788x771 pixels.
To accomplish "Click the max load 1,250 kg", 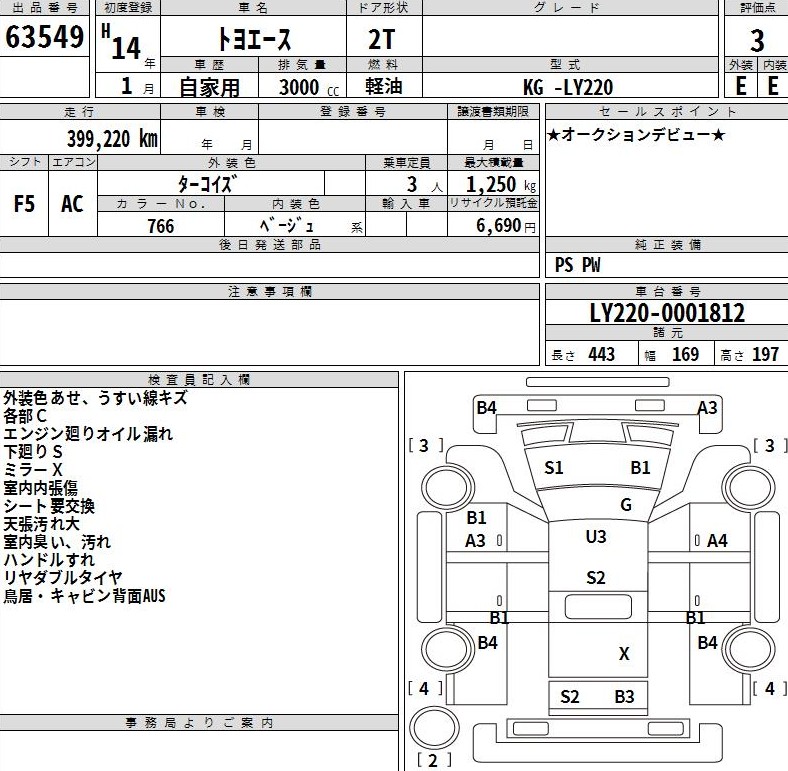I will [501, 184].
